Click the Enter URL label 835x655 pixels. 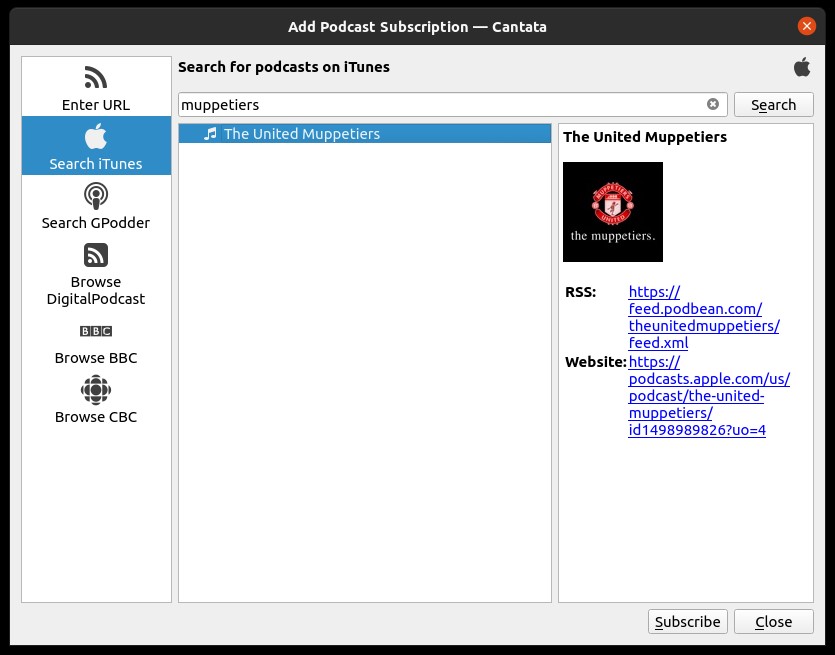96,105
